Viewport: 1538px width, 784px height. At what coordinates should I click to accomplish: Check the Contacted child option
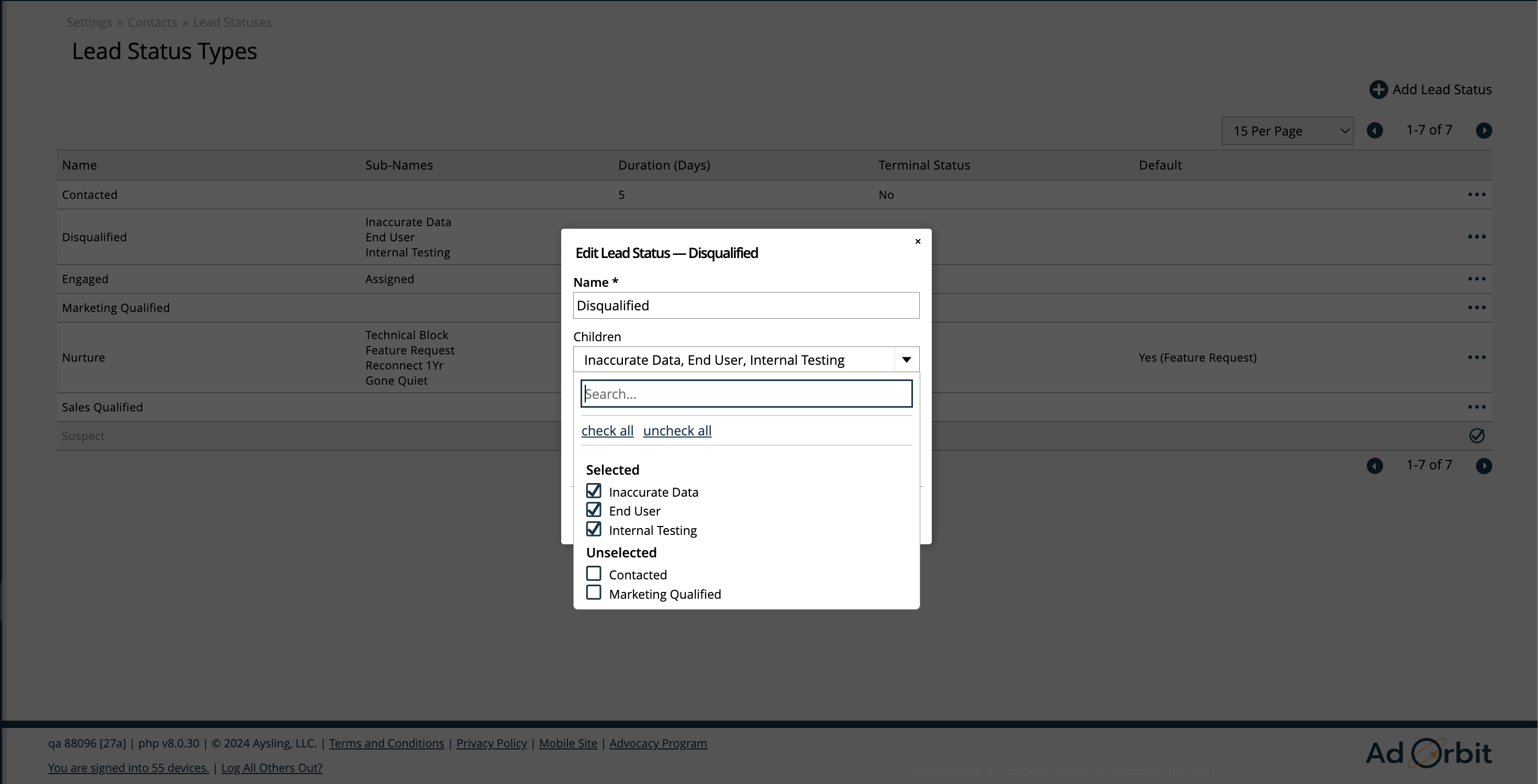pyautogui.click(x=594, y=574)
